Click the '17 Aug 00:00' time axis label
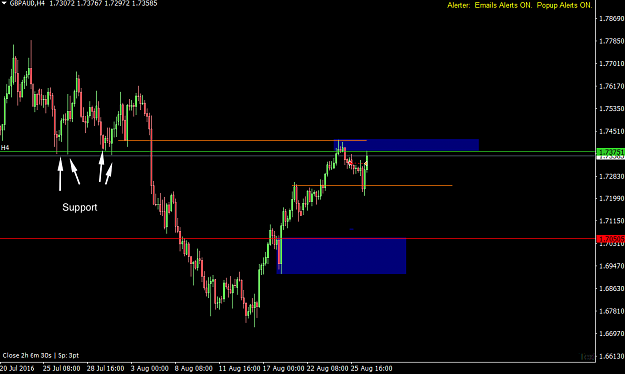 [283, 368]
